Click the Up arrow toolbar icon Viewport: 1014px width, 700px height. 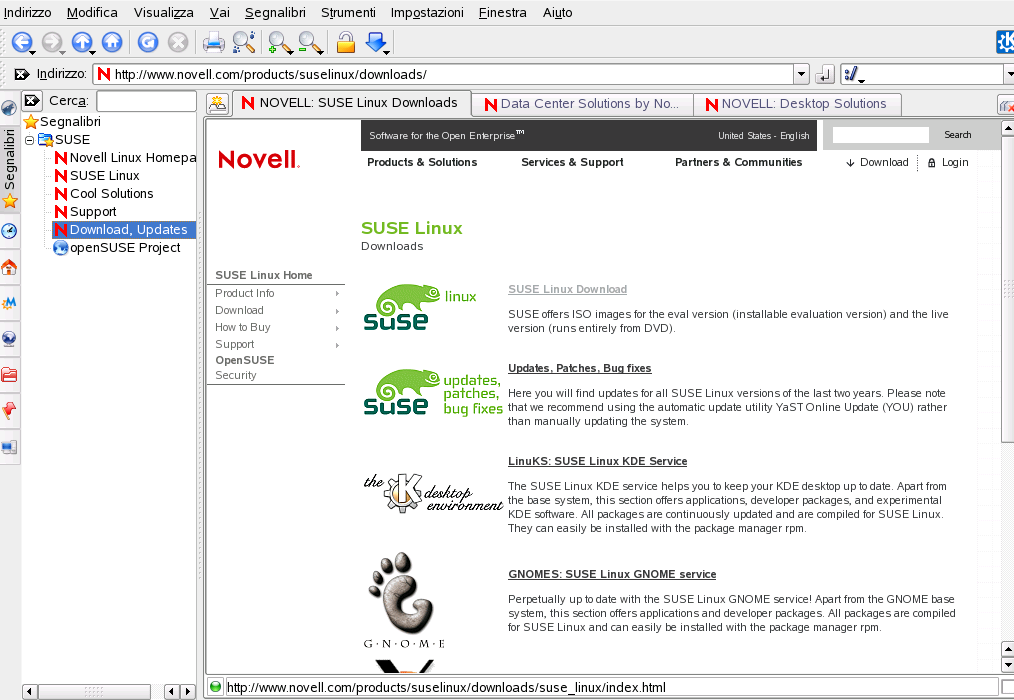point(81,42)
